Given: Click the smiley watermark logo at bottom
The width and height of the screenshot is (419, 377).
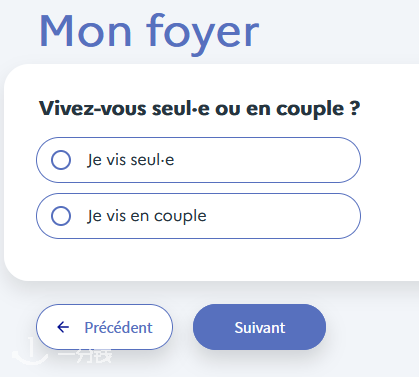Looking at the screenshot, I should coord(30,351).
